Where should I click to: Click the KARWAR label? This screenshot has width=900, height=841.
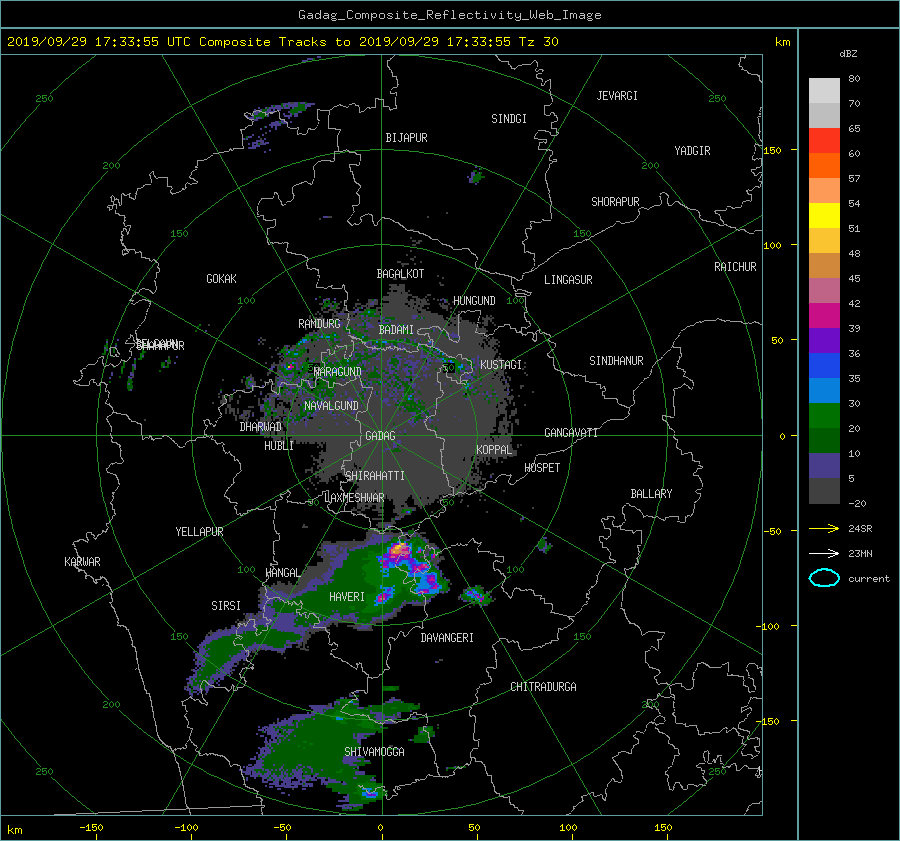click(x=82, y=562)
